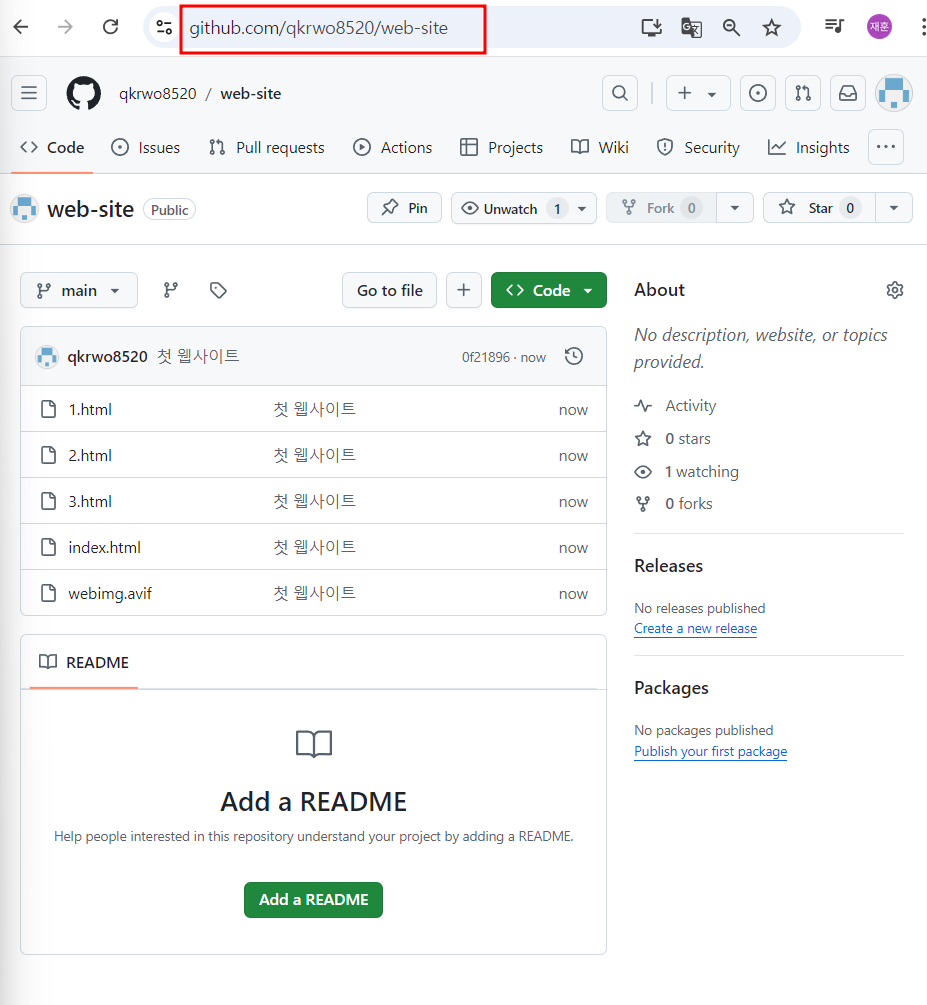Viewport: 927px width, 1005px height.
Task: Click the browser address bar URL
Action: (319, 28)
